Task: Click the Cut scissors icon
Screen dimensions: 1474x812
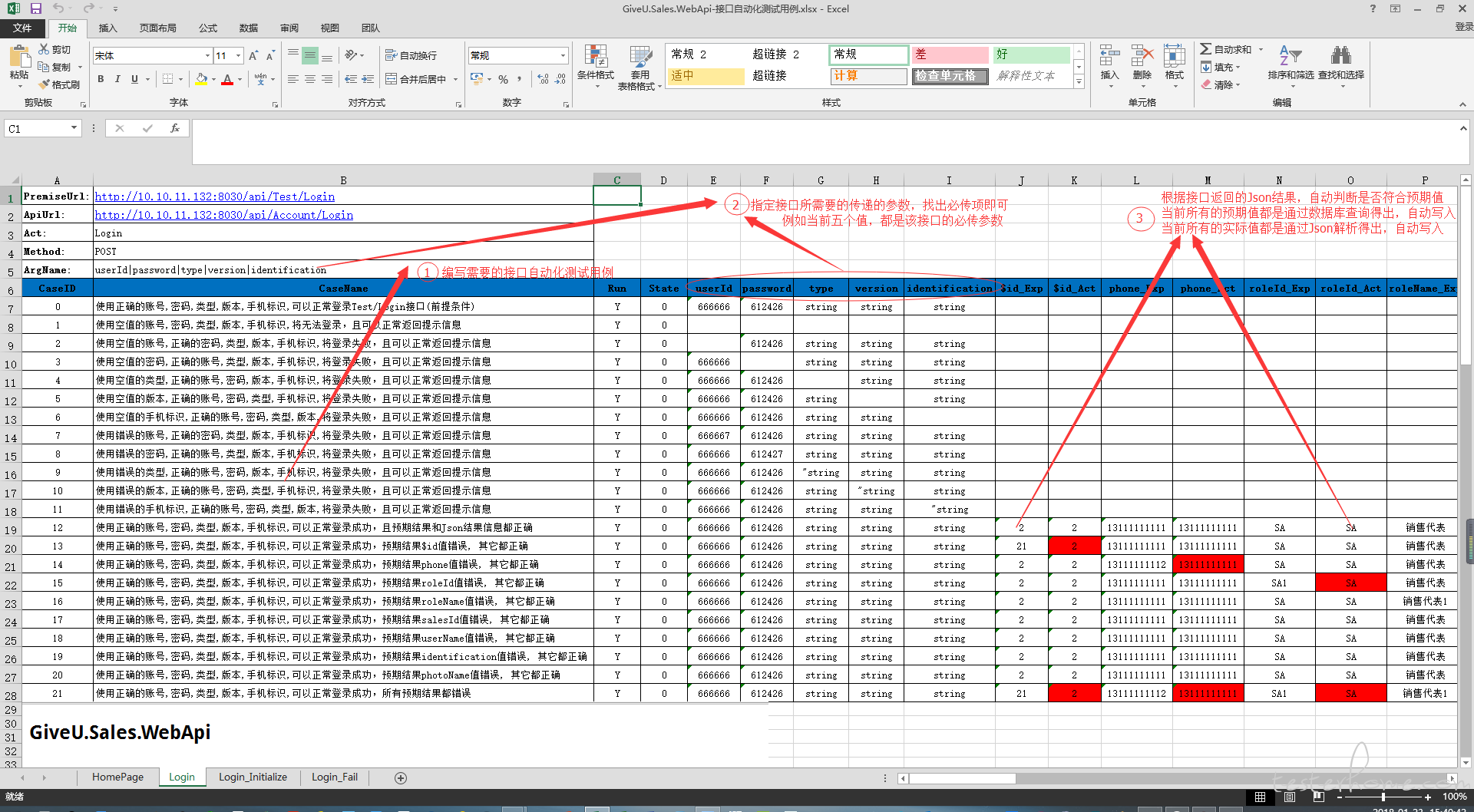Action: click(44, 49)
